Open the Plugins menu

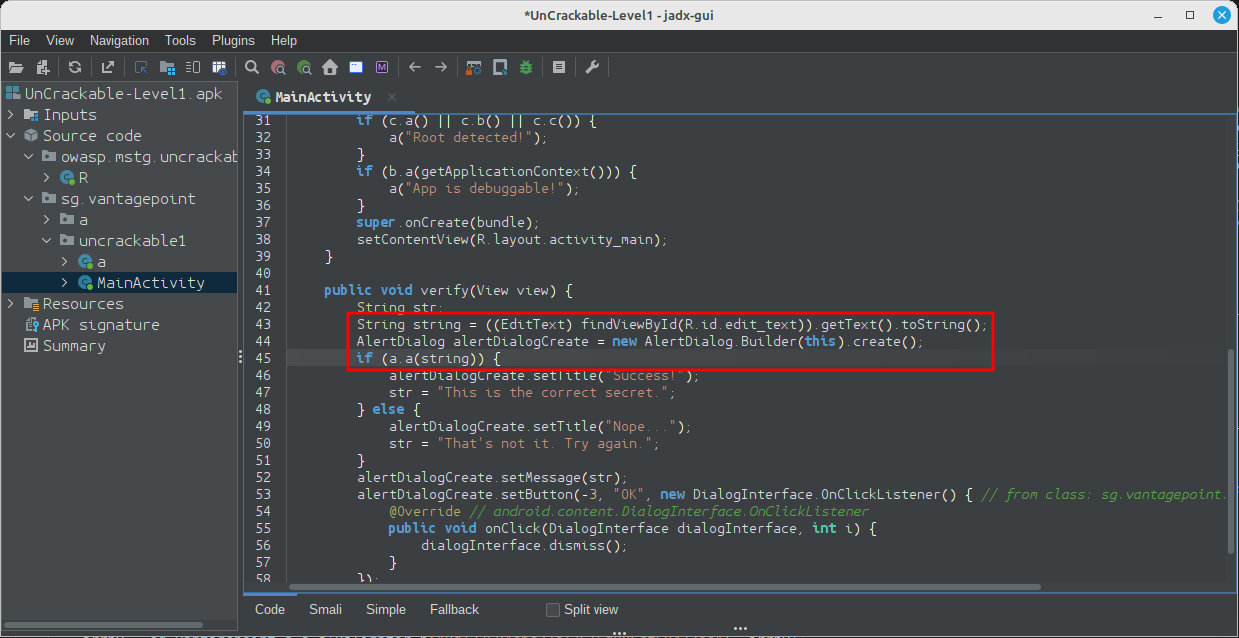[233, 41]
